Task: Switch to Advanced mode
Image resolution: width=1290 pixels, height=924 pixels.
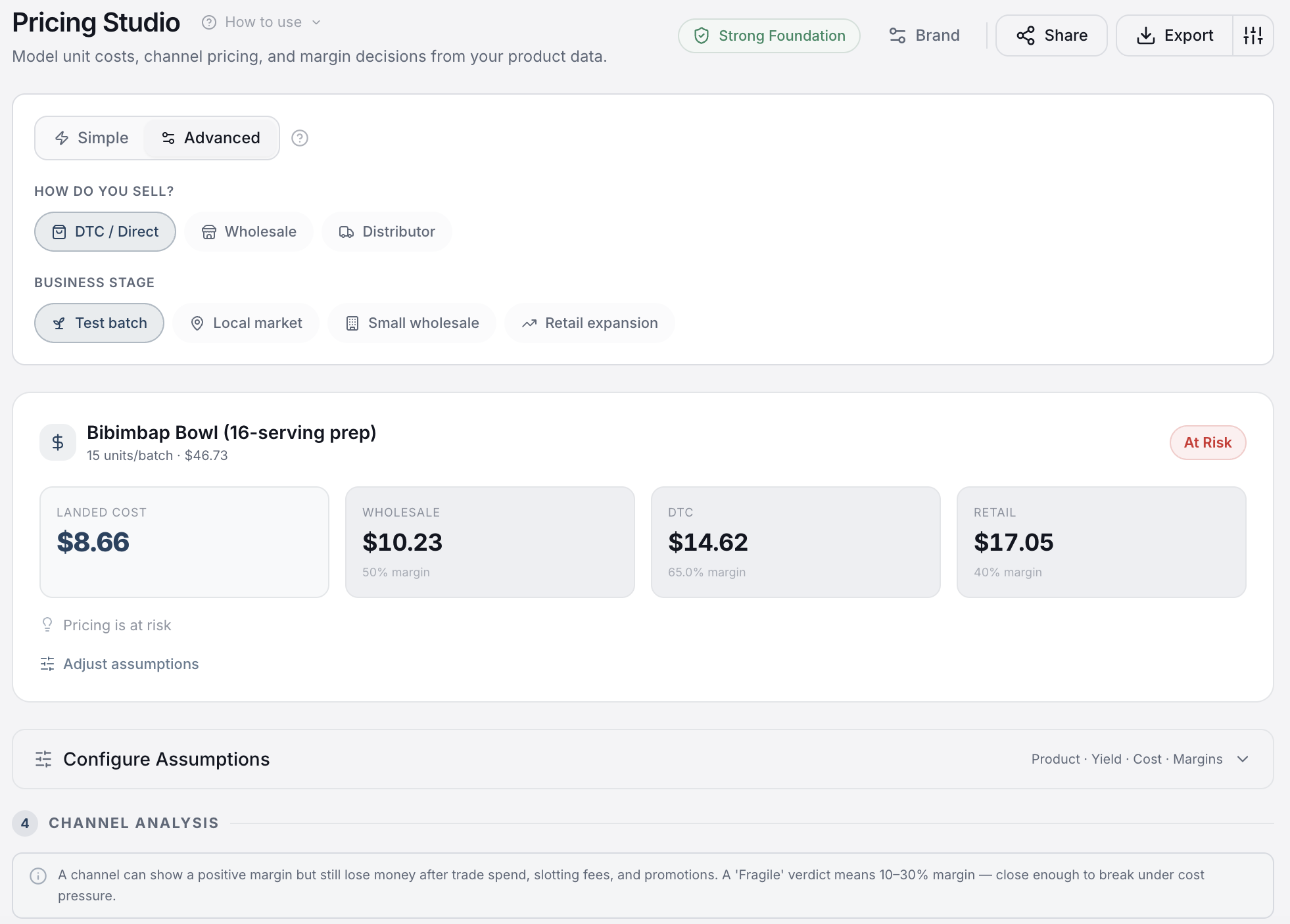Action: coord(211,138)
